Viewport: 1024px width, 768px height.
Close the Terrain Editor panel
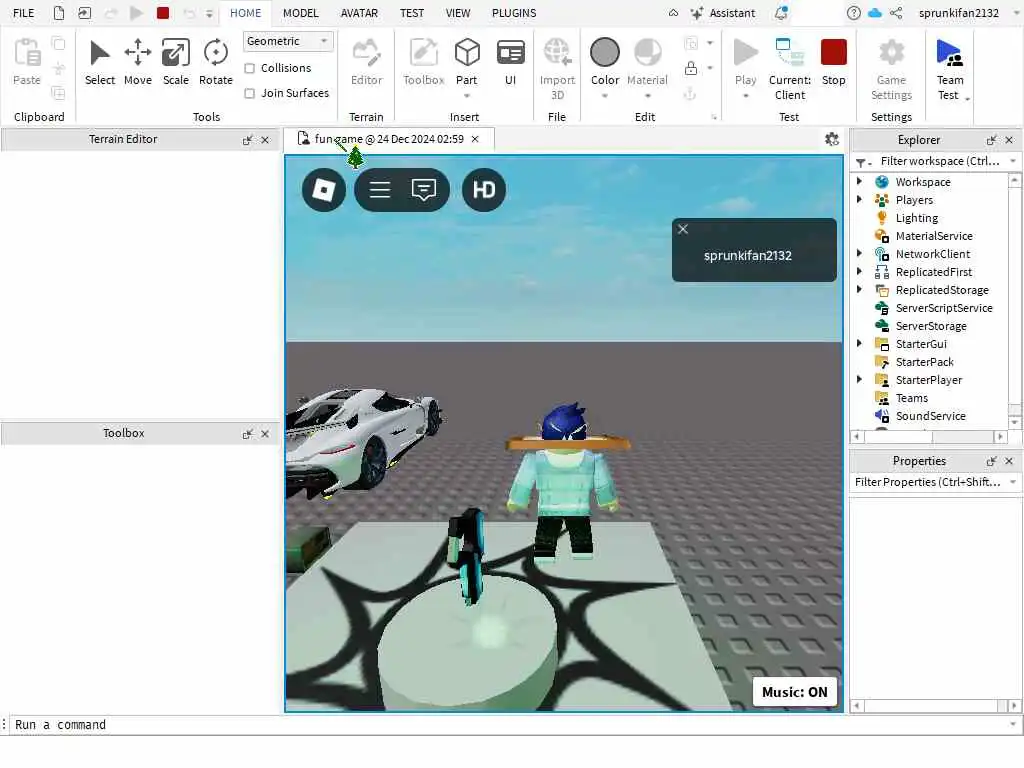click(x=265, y=140)
